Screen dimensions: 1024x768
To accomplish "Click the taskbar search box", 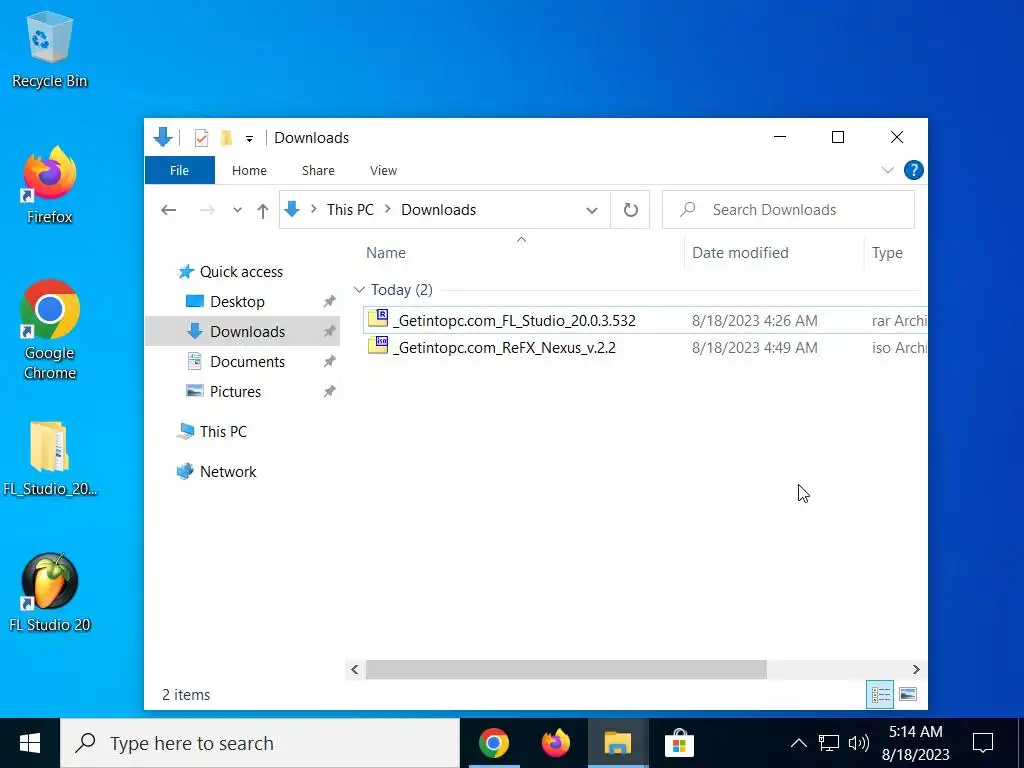I will [x=260, y=743].
